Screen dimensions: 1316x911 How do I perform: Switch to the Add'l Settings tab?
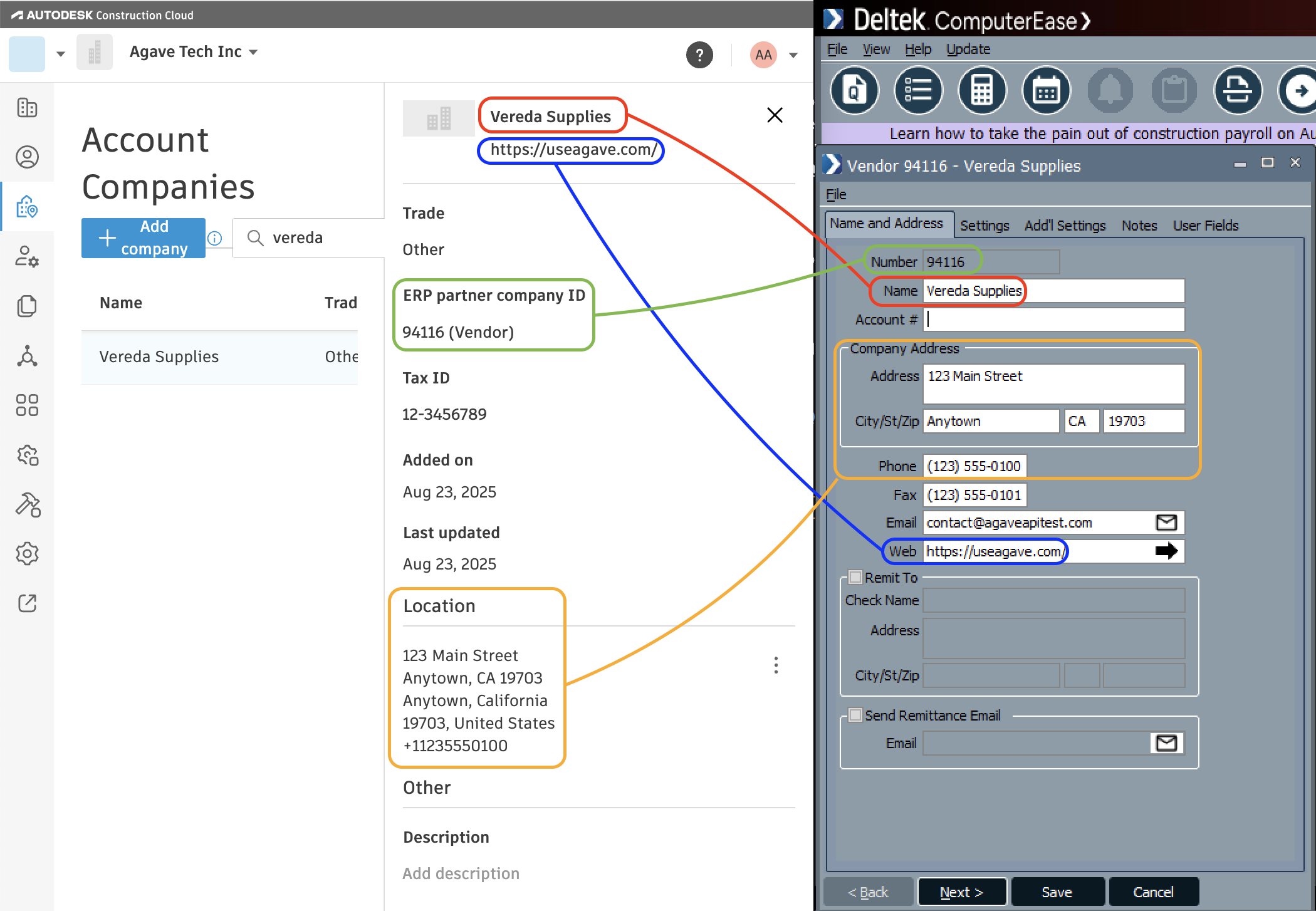tap(1065, 226)
